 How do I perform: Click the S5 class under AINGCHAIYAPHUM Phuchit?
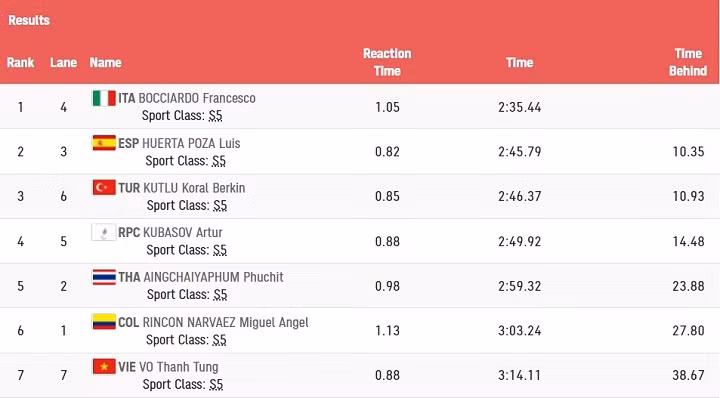click(x=220, y=295)
